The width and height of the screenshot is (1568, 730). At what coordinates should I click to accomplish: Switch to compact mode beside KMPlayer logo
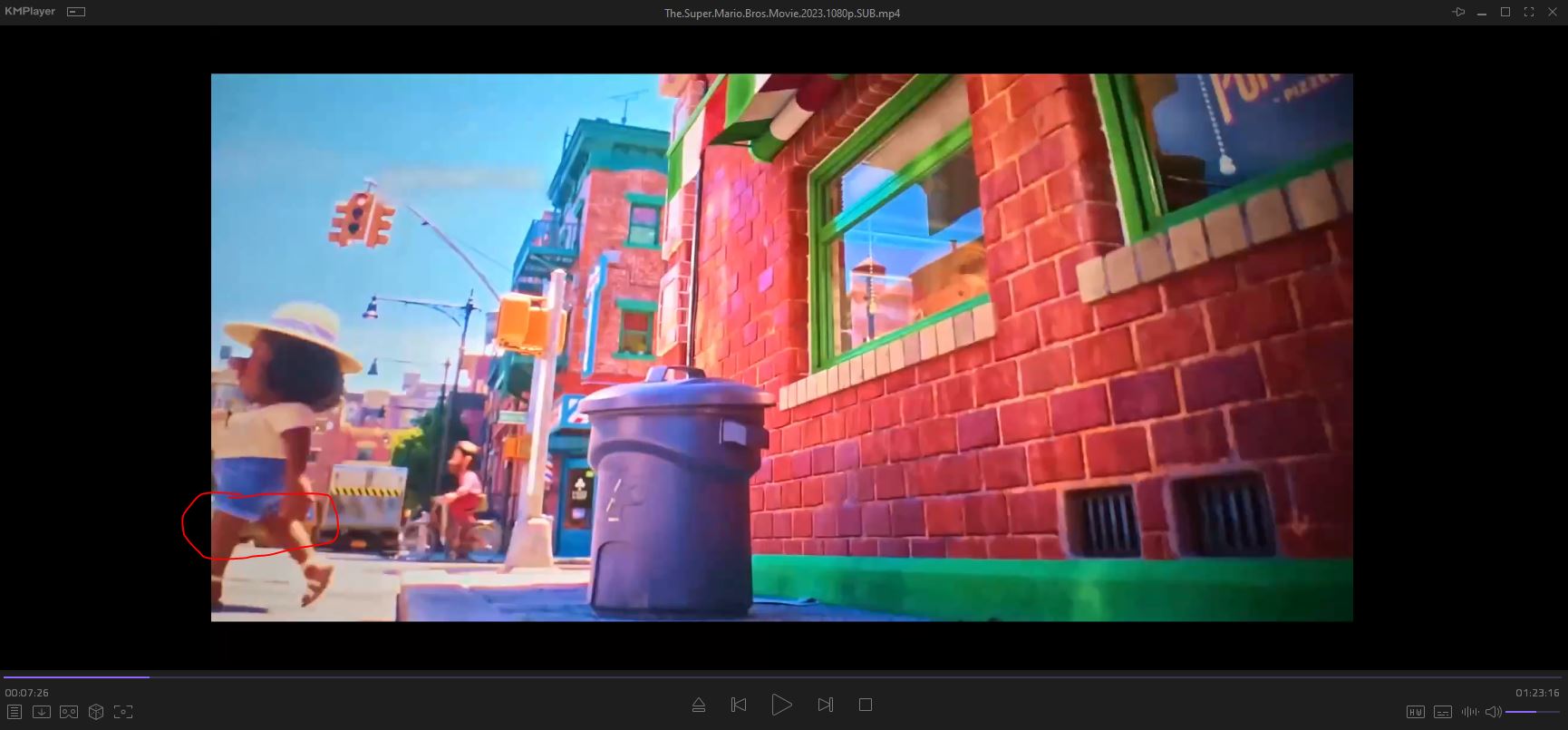76,12
